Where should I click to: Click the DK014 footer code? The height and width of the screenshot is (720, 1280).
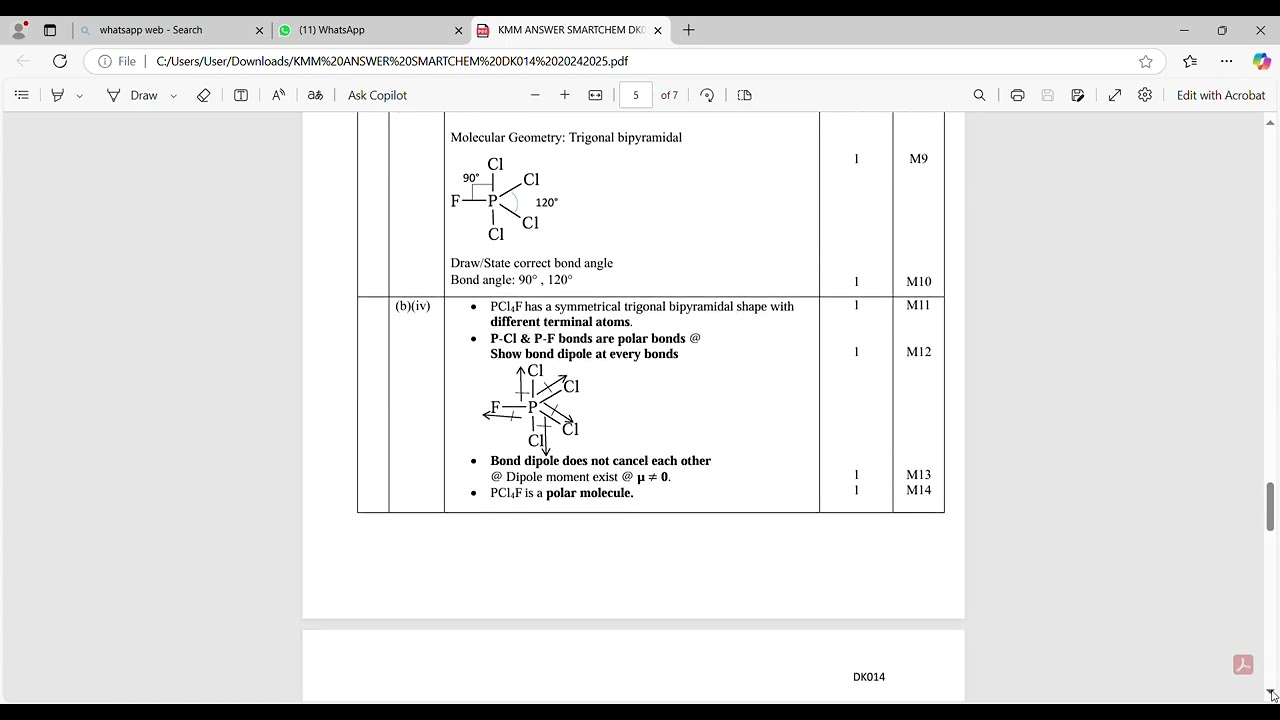(x=869, y=677)
